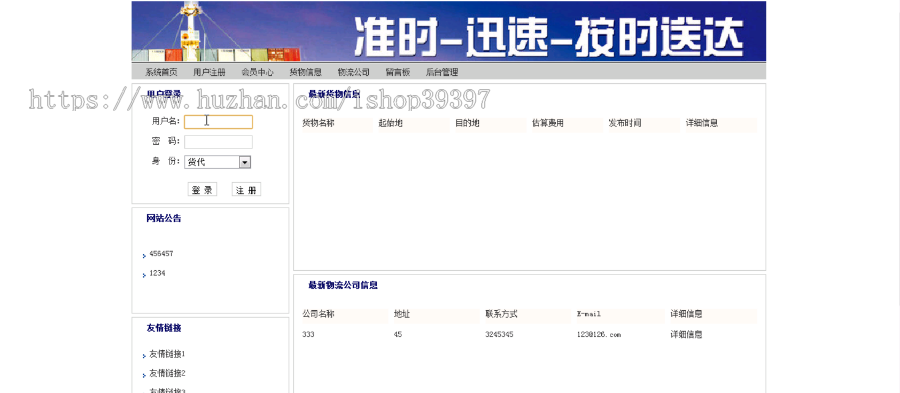
Task: Open 友情链接2 link
Action: coord(167,373)
